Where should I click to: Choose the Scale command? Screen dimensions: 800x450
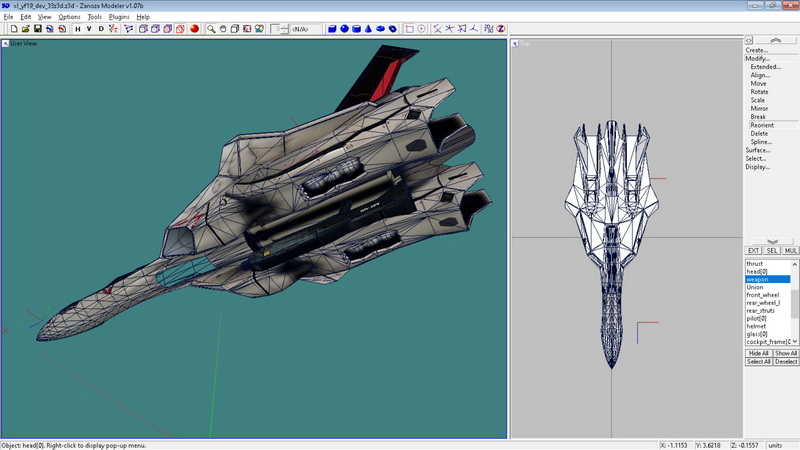[758, 100]
